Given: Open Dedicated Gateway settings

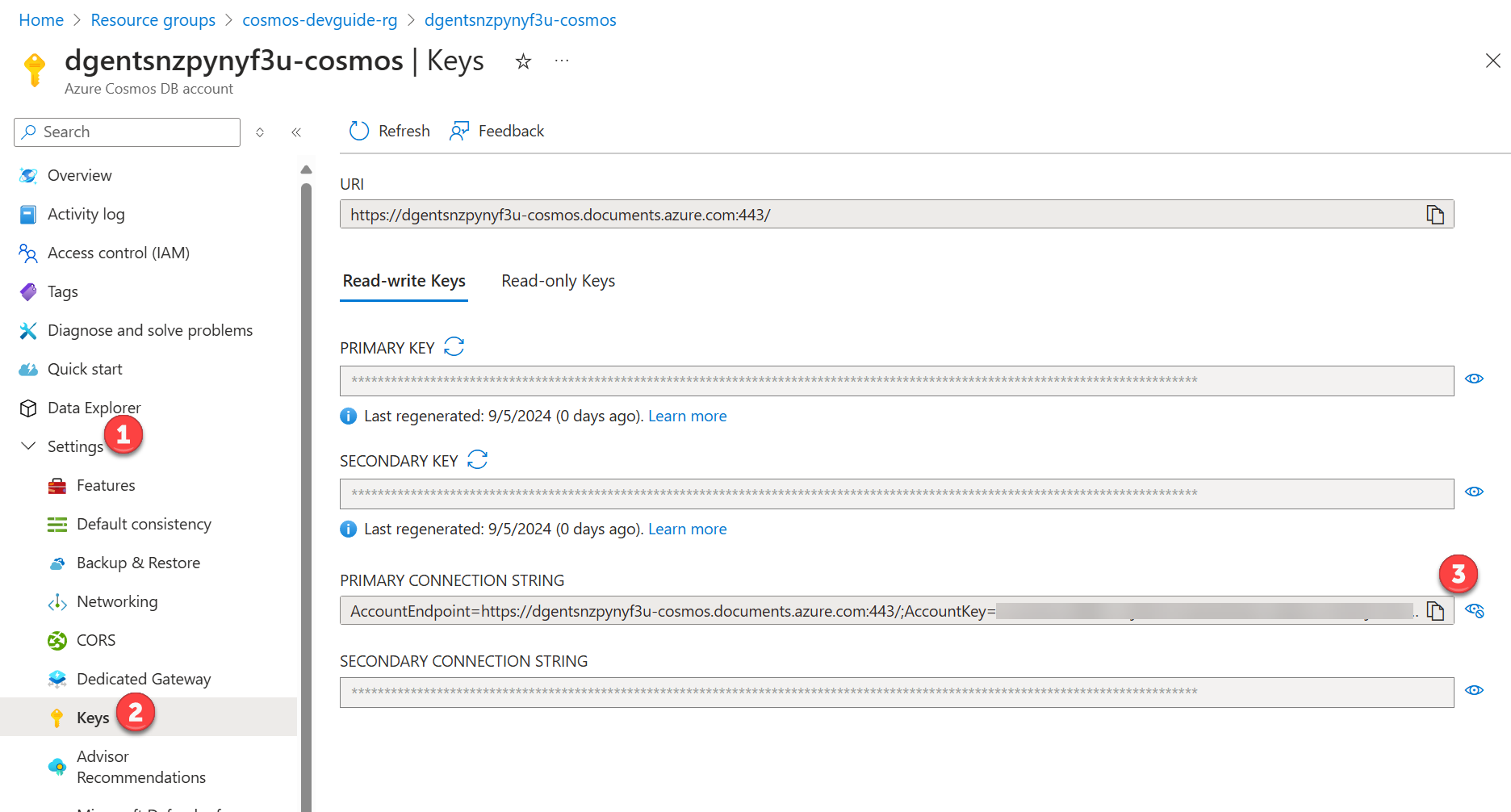Looking at the screenshot, I should 144,679.
